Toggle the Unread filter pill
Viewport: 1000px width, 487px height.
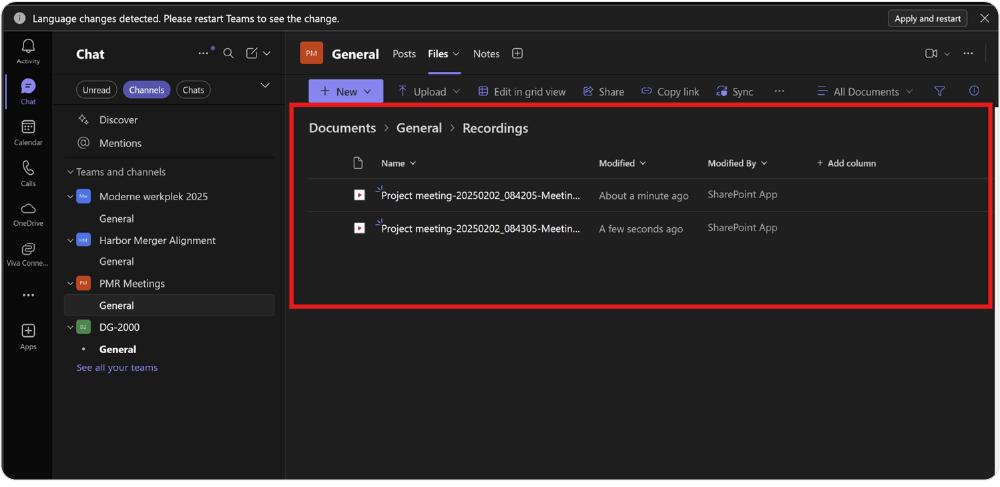(x=97, y=90)
